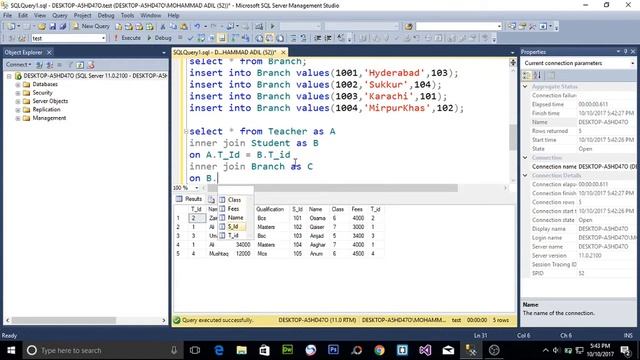Click the Decrease indent icon
The height and width of the screenshot is (360, 640).
click(x=318, y=38)
